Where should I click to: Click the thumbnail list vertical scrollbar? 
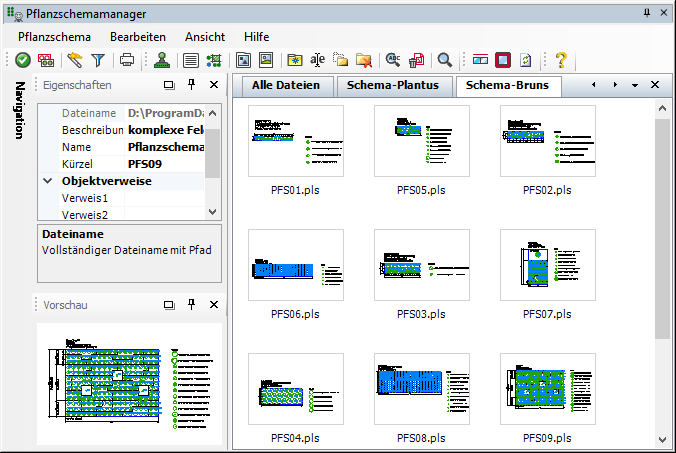pyautogui.click(x=662, y=230)
